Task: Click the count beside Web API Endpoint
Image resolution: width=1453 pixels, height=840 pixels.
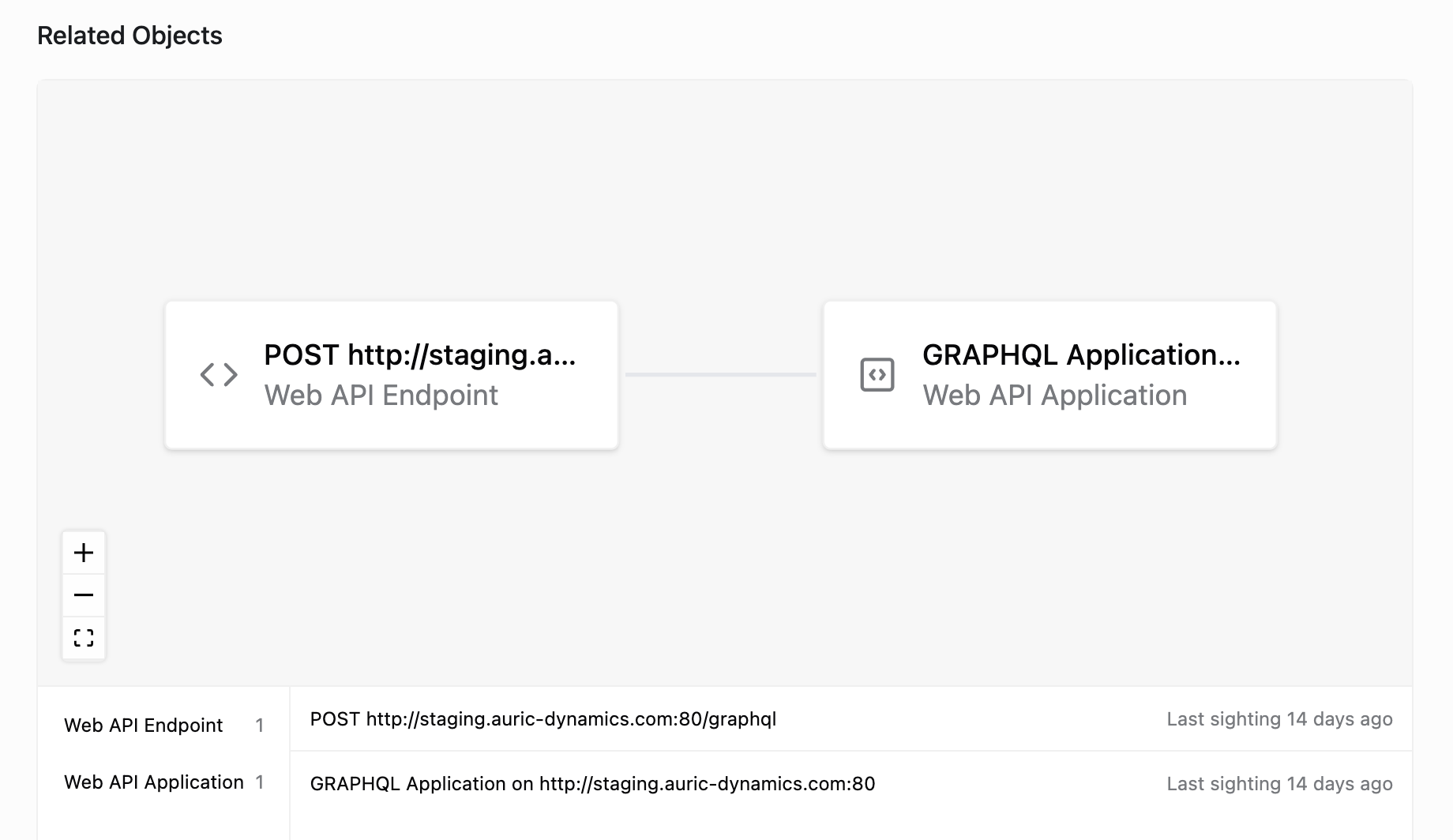Action: coord(260,726)
